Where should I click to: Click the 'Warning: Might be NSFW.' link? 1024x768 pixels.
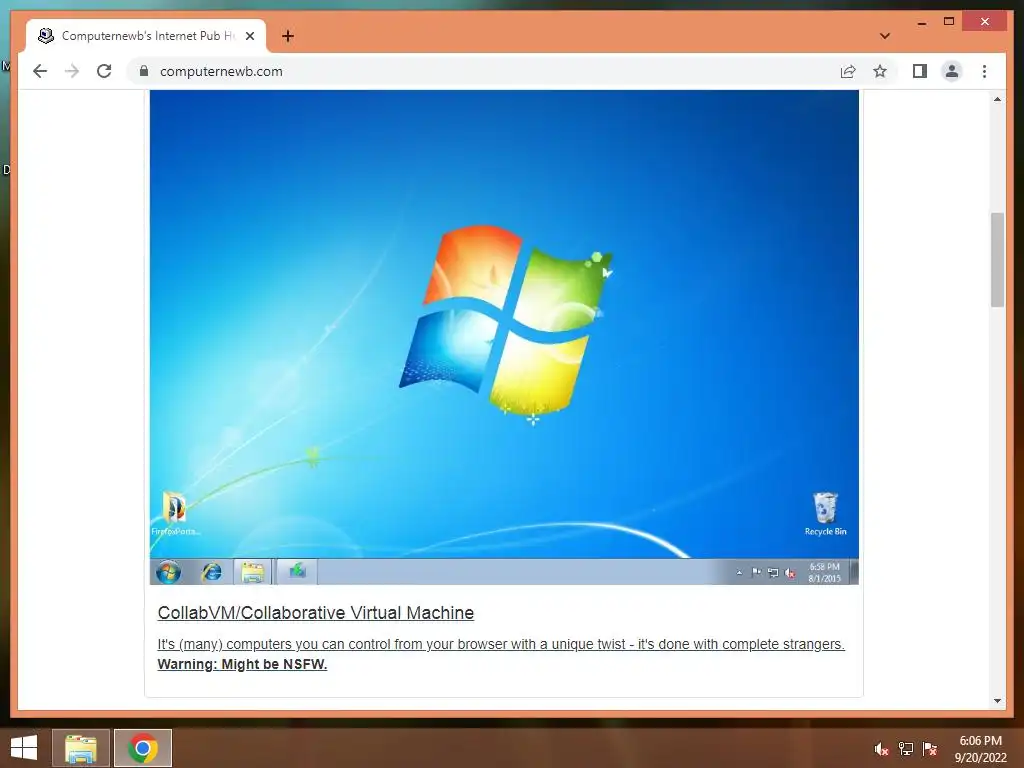[x=242, y=664]
